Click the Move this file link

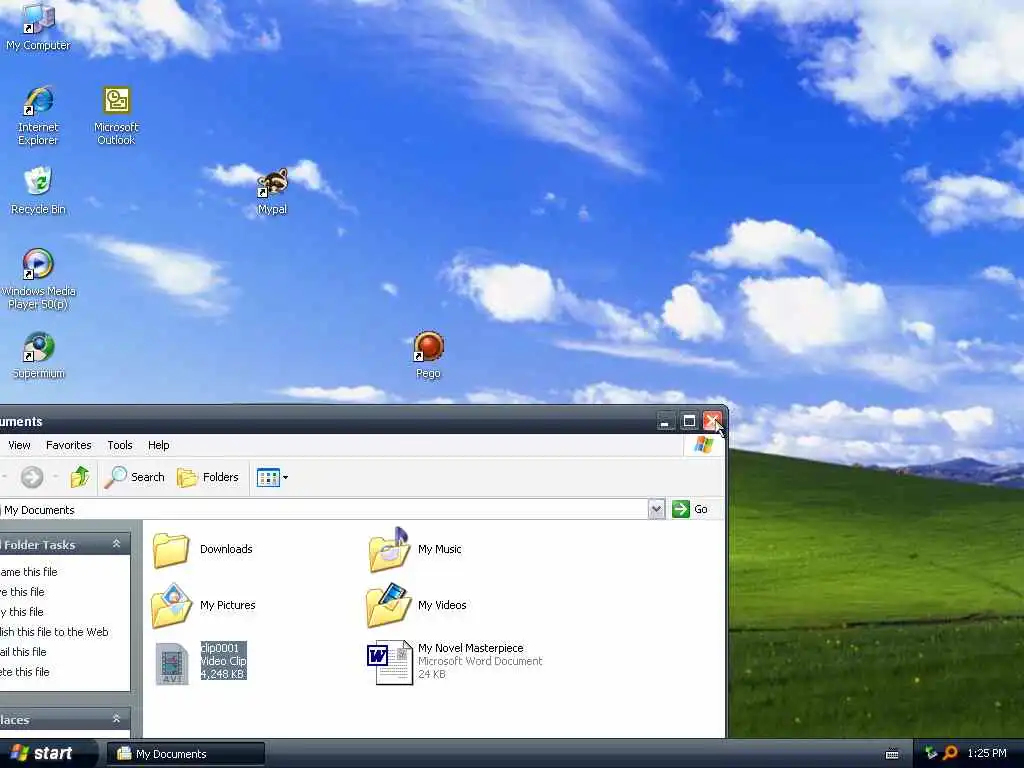click(x=22, y=592)
